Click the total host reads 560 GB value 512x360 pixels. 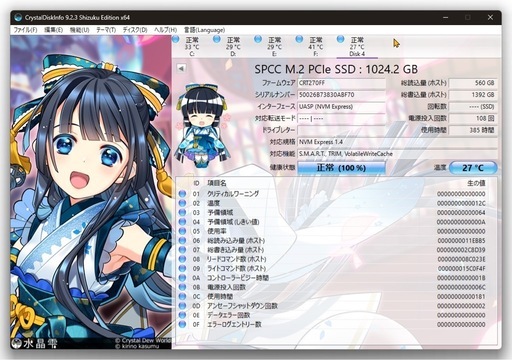[x=473, y=83]
